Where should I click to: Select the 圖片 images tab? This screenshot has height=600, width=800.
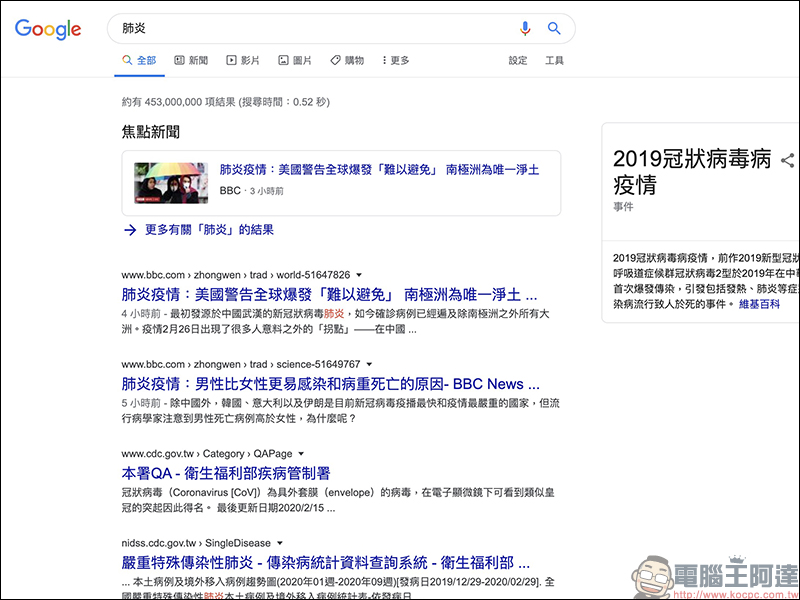click(x=295, y=61)
